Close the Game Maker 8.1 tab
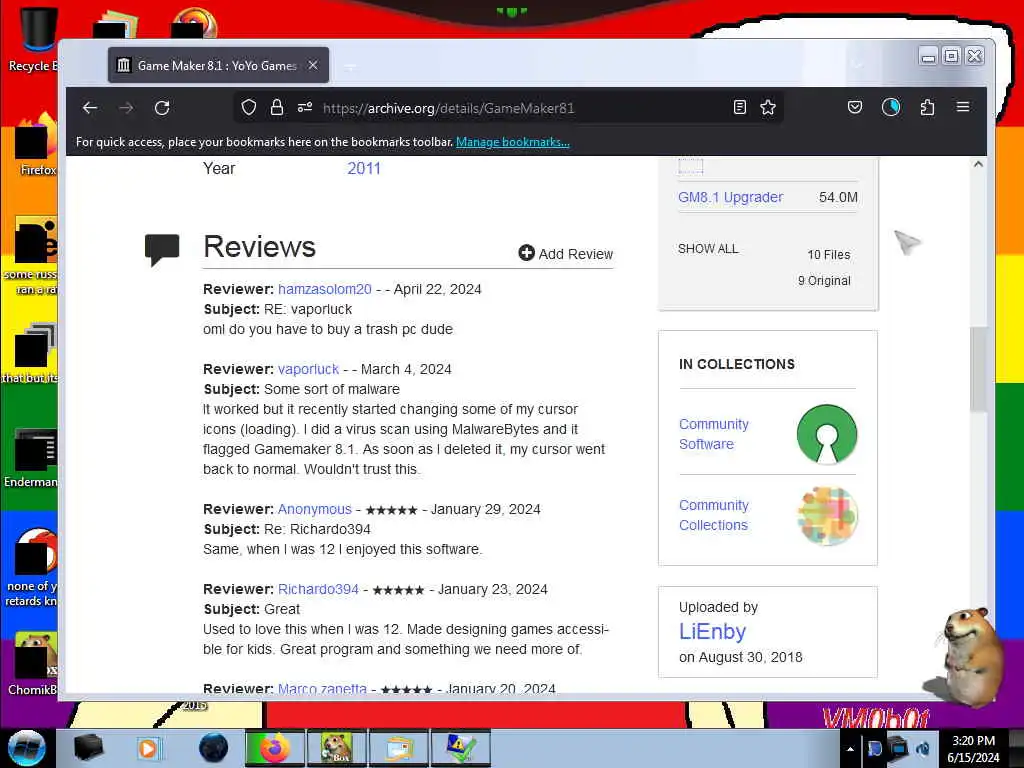This screenshot has height=768, width=1024. (313, 65)
